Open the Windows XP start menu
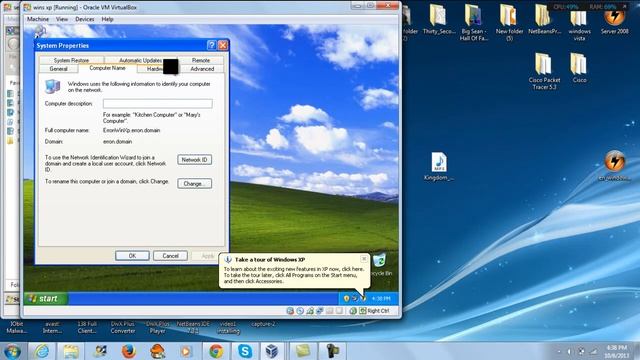The image size is (640, 360). click(45, 298)
